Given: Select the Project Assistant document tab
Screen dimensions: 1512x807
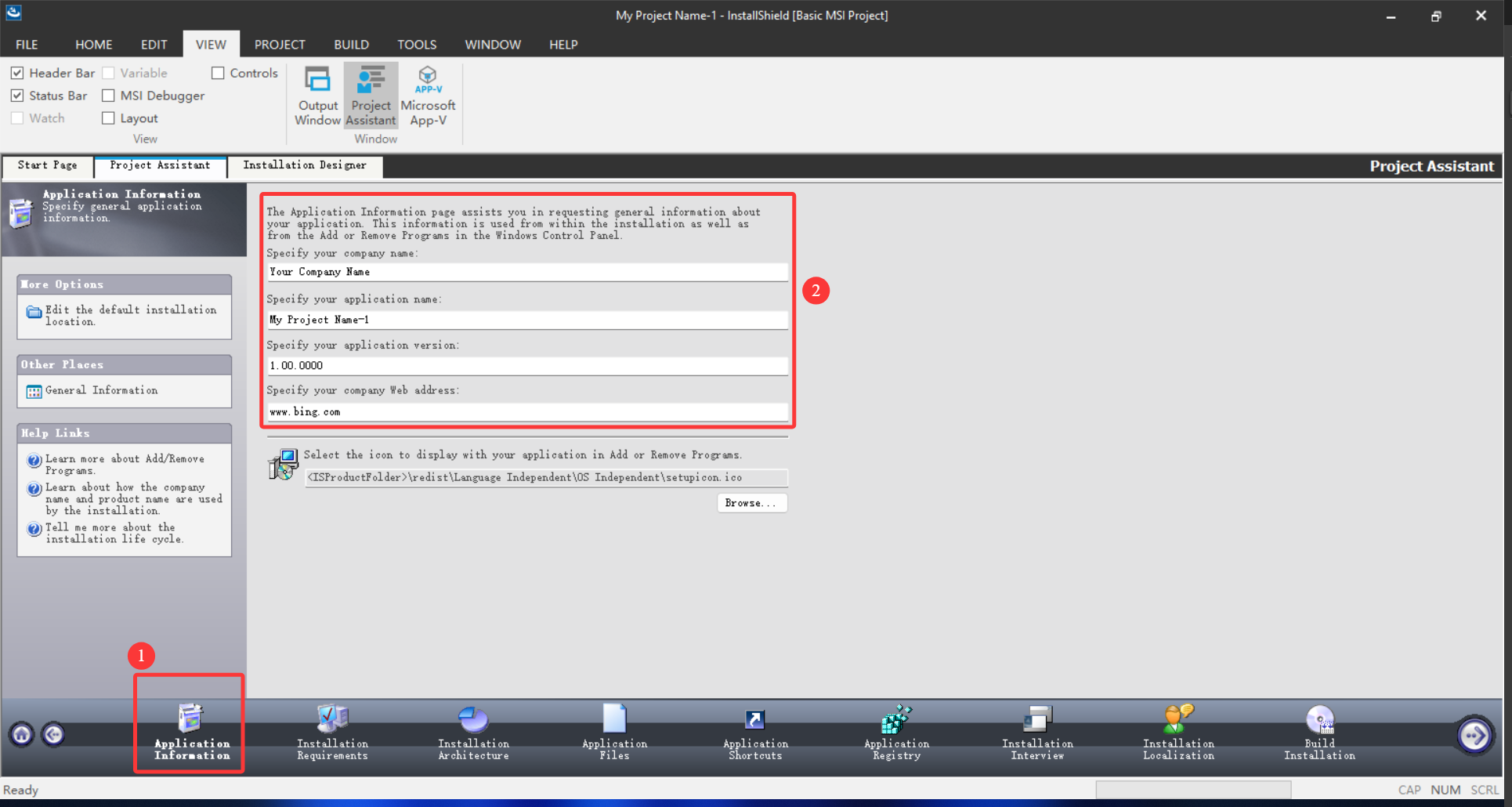Looking at the screenshot, I should [x=160, y=165].
